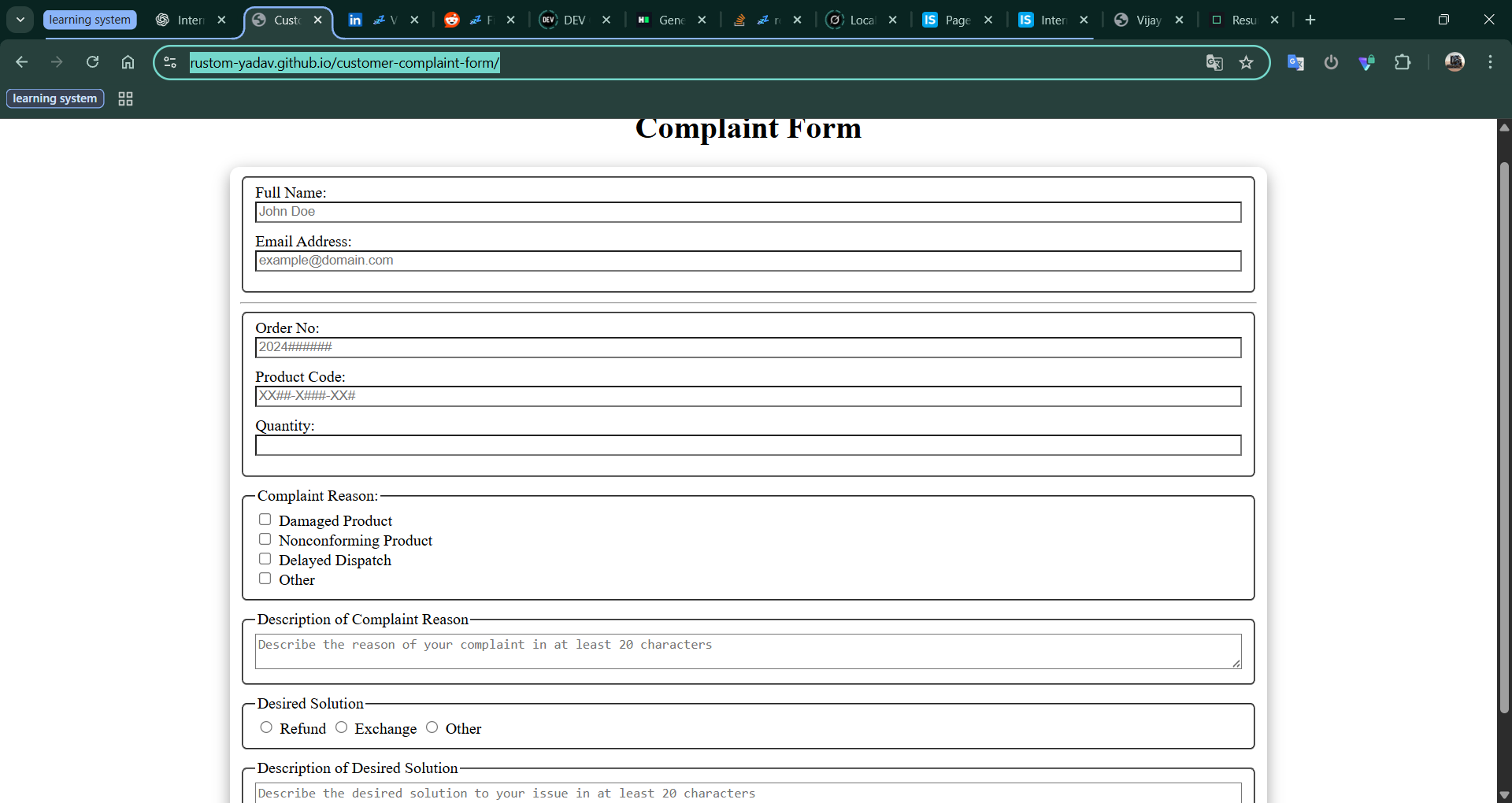1512x803 pixels.
Task: Click the power button extension icon
Action: pos(1331,62)
